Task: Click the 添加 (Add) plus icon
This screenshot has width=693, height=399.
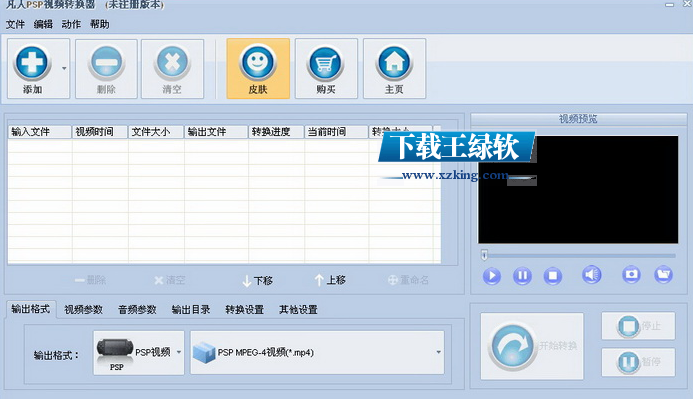Action: (32, 63)
